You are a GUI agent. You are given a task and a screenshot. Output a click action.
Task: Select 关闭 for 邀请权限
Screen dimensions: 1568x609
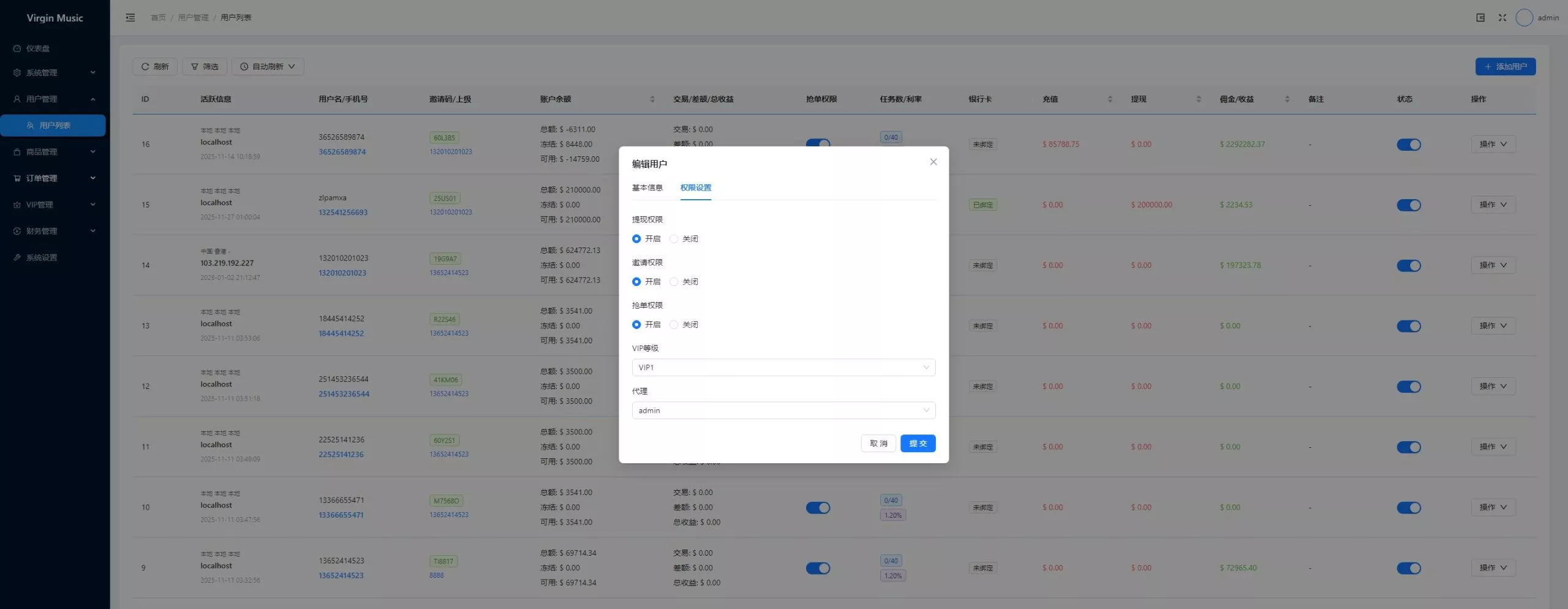tap(674, 282)
